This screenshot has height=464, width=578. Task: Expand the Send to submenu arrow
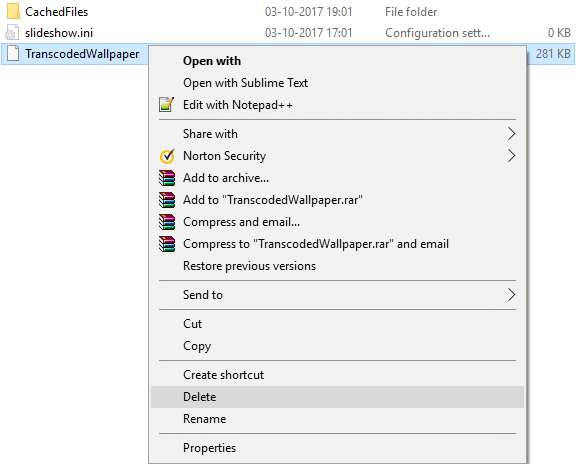(511, 295)
